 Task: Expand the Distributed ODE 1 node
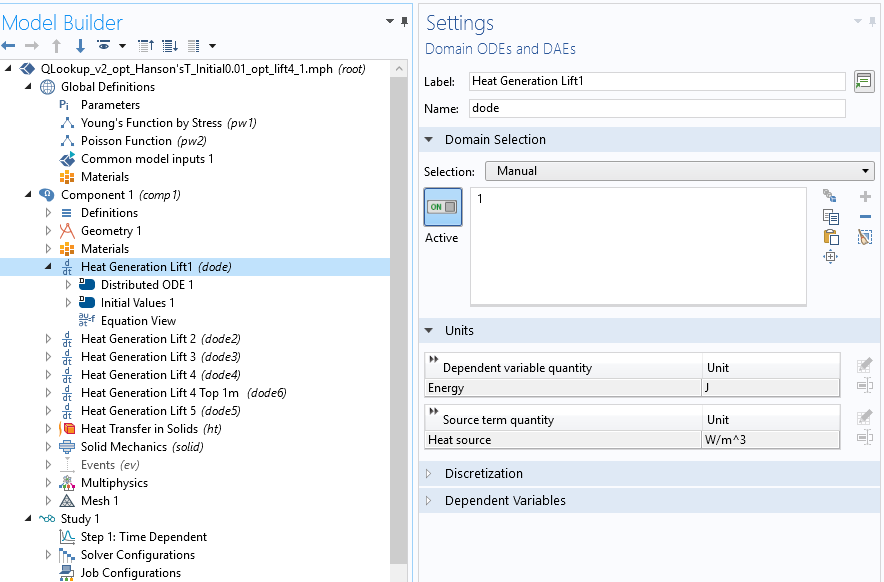pos(68,285)
